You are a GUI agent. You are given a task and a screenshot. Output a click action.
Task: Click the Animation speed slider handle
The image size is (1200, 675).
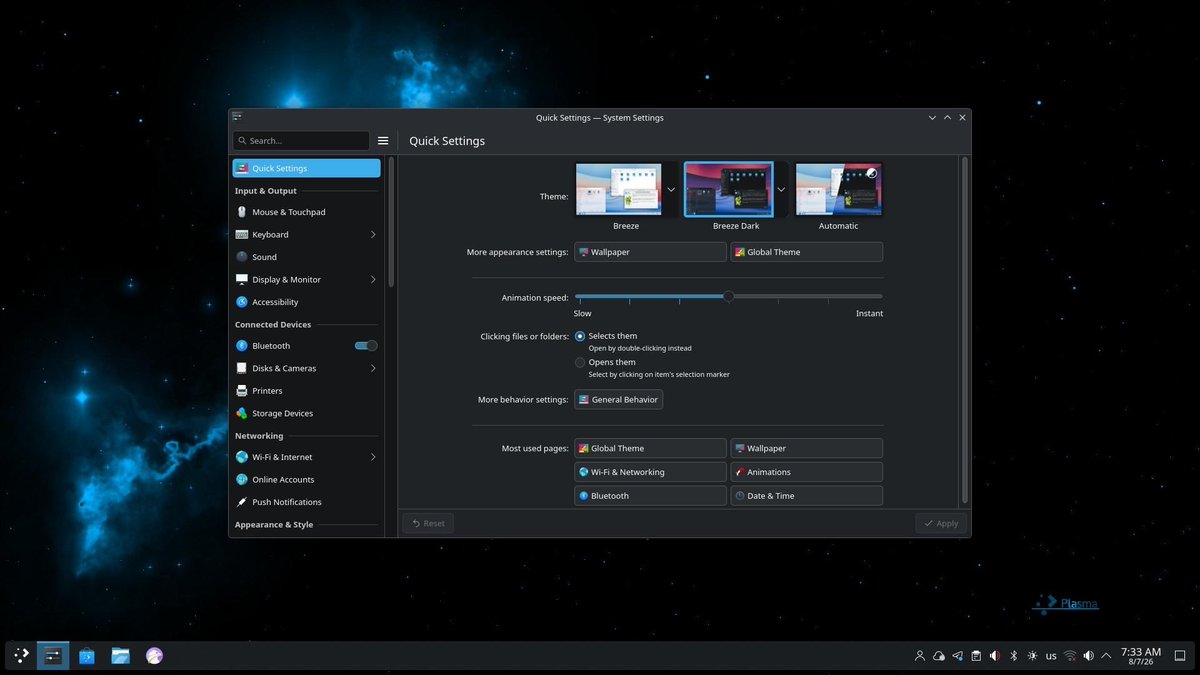(x=728, y=296)
